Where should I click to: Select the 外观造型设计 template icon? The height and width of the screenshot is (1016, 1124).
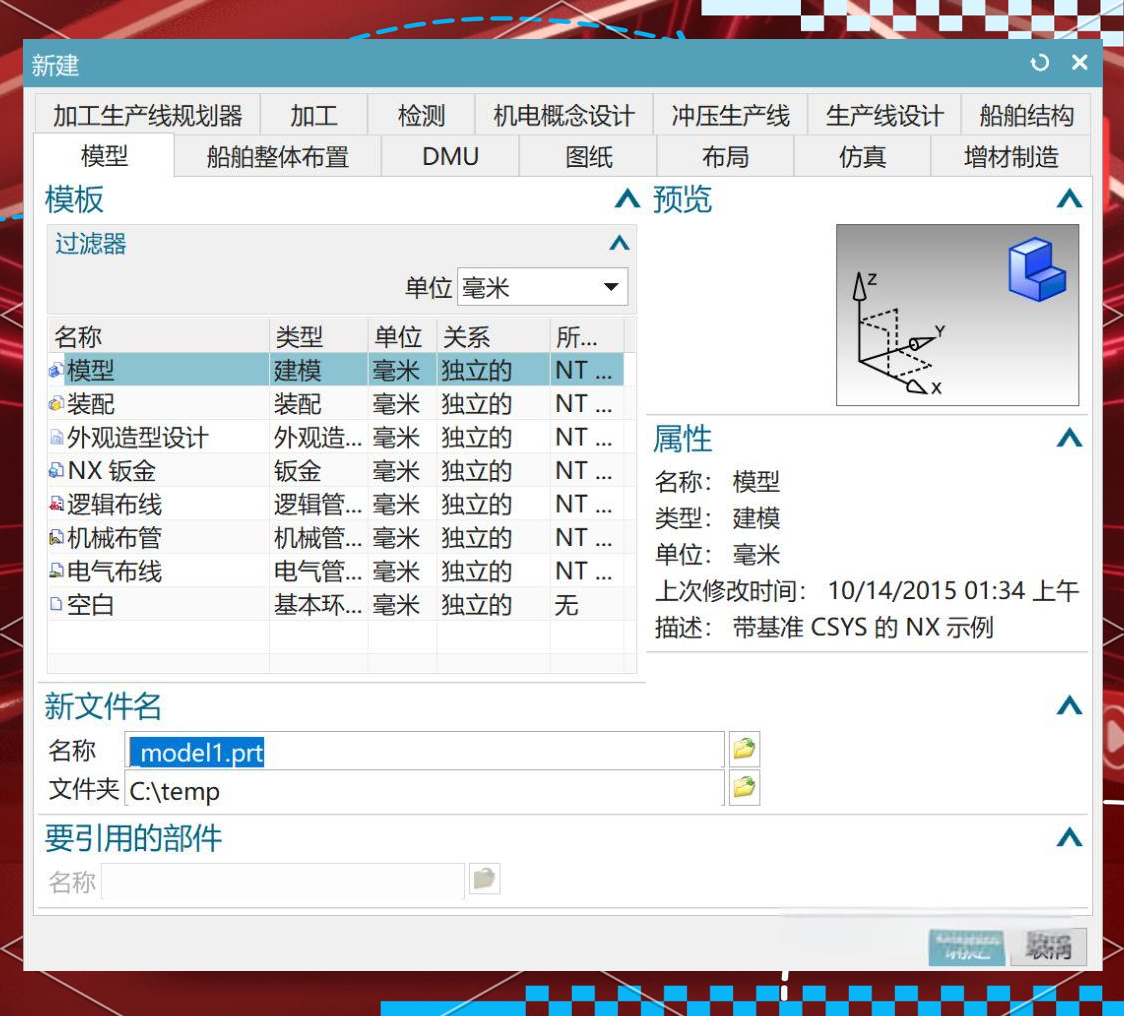point(56,437)
